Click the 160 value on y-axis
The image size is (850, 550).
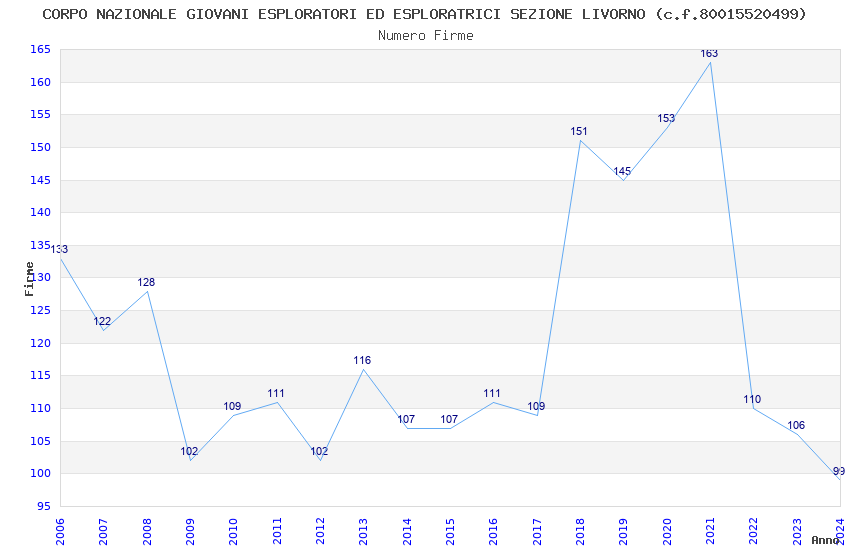40,82
